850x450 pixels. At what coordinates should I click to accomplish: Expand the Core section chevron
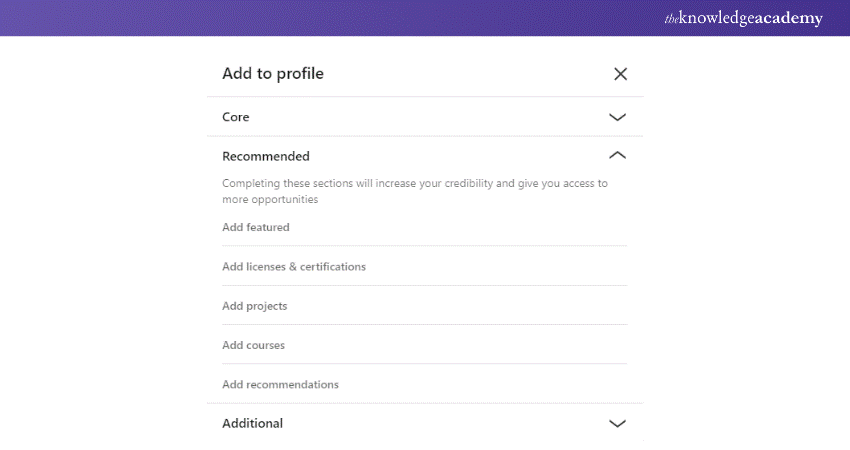point(617,117)
